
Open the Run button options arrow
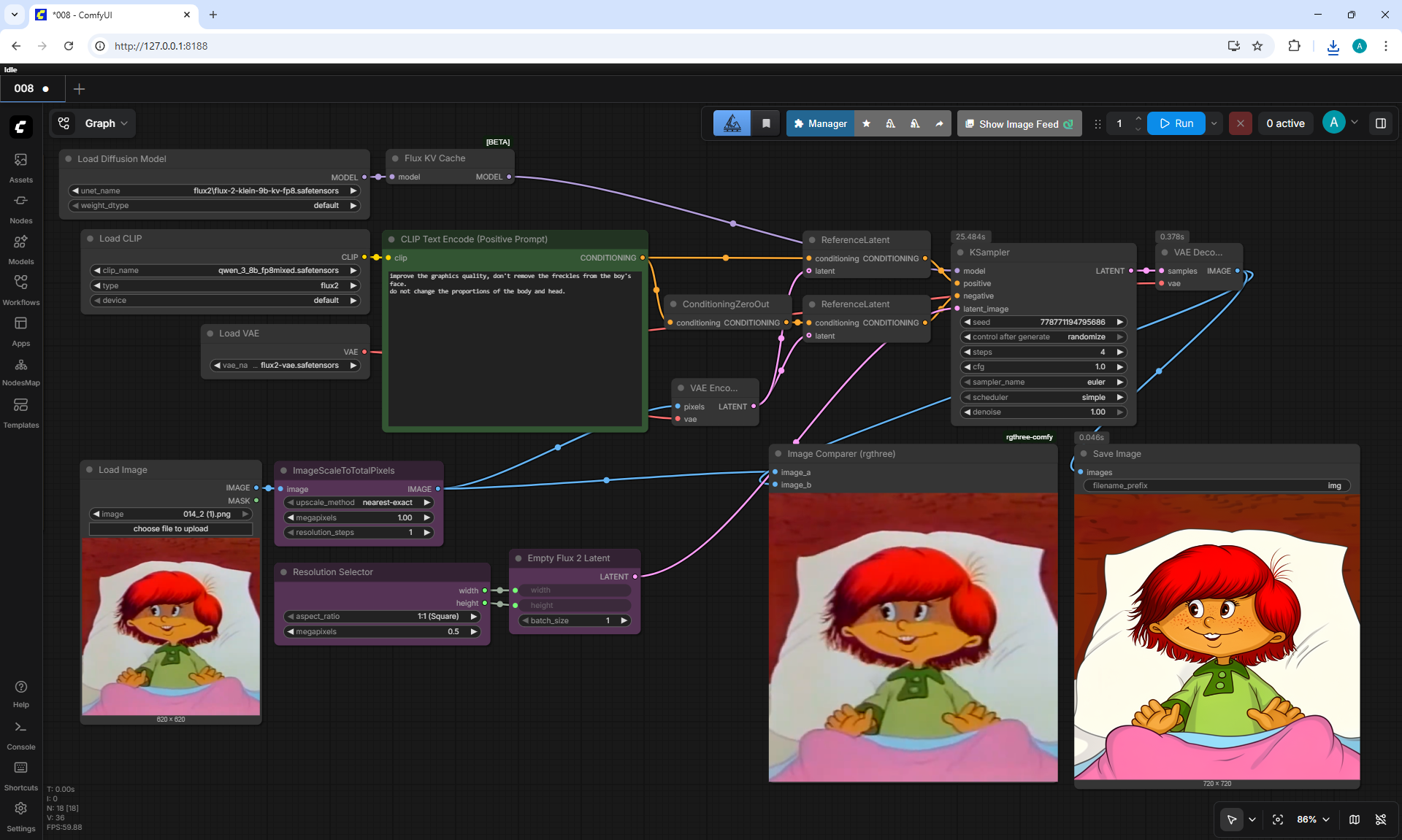1214,123
